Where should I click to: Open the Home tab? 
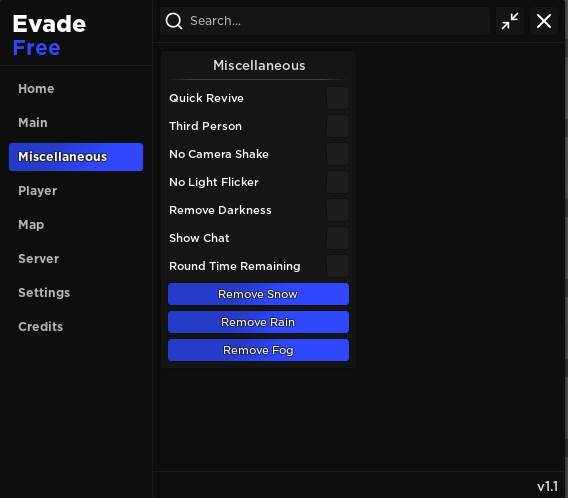pos(76,89)
